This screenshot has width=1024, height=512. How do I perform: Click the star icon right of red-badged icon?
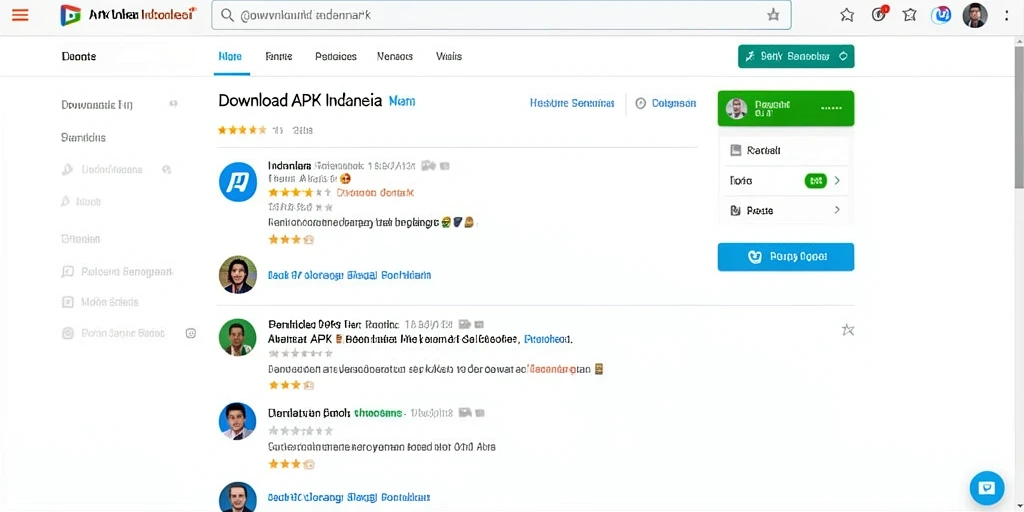tap(909, 14)
